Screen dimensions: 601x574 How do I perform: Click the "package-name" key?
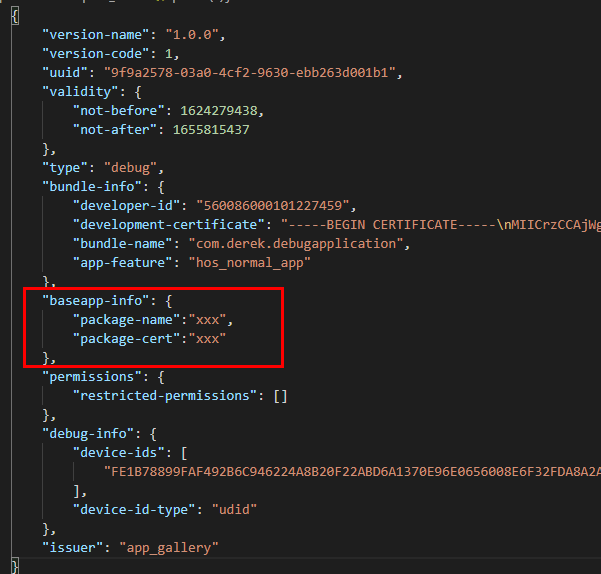pyautogui.click(x=126, y=320)
